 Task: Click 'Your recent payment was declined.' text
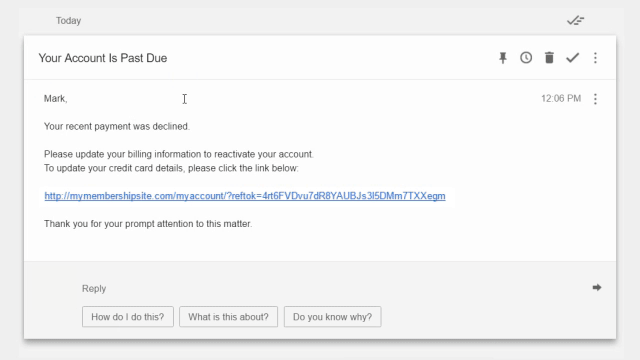[117, 127]
